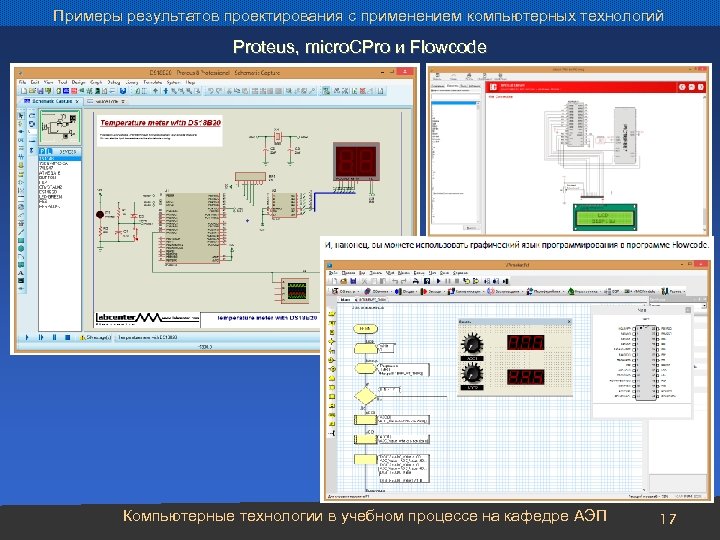Screen dimensions: 720x540
Task: Click the L library button beside P
Action: click(x=50, y=151)
